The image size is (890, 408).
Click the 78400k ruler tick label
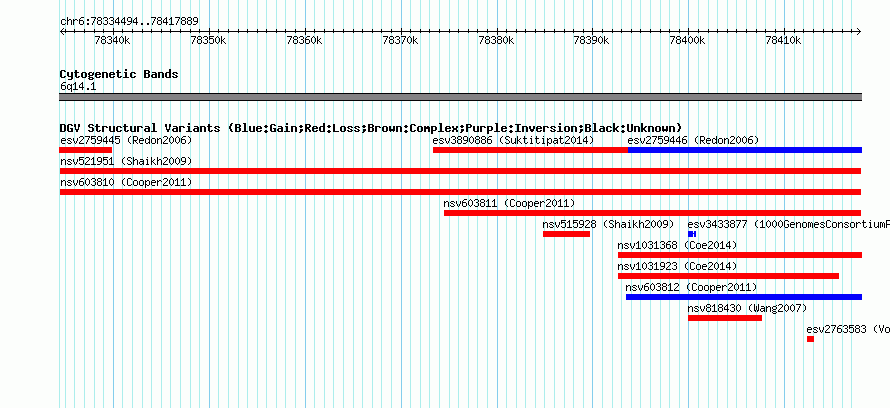coord(688,40)
